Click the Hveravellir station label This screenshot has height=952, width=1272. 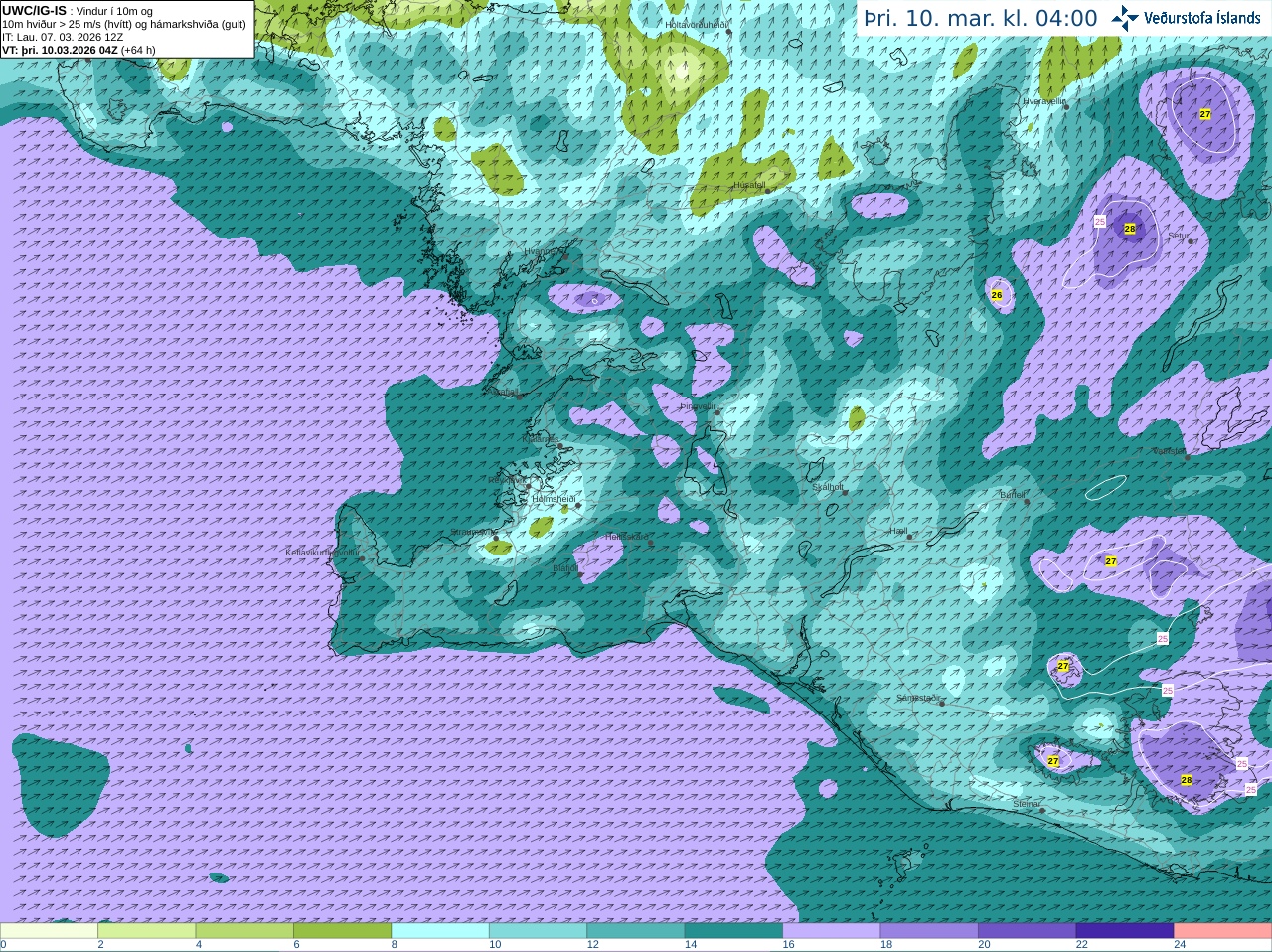[1044, 101]
